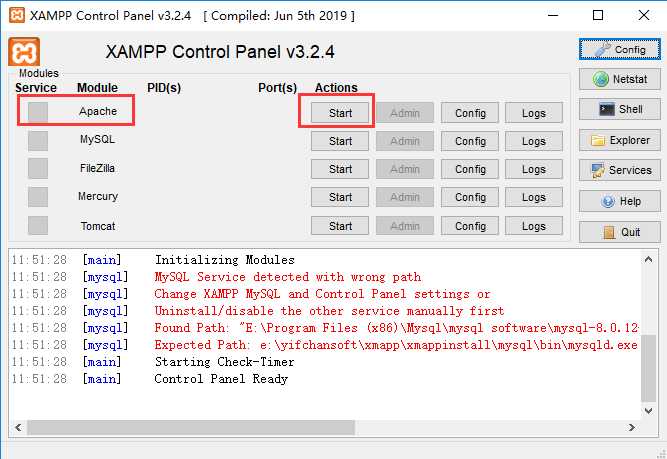Start the MySQL module
This screenshot has width=667, height=459.
(340, 141)
